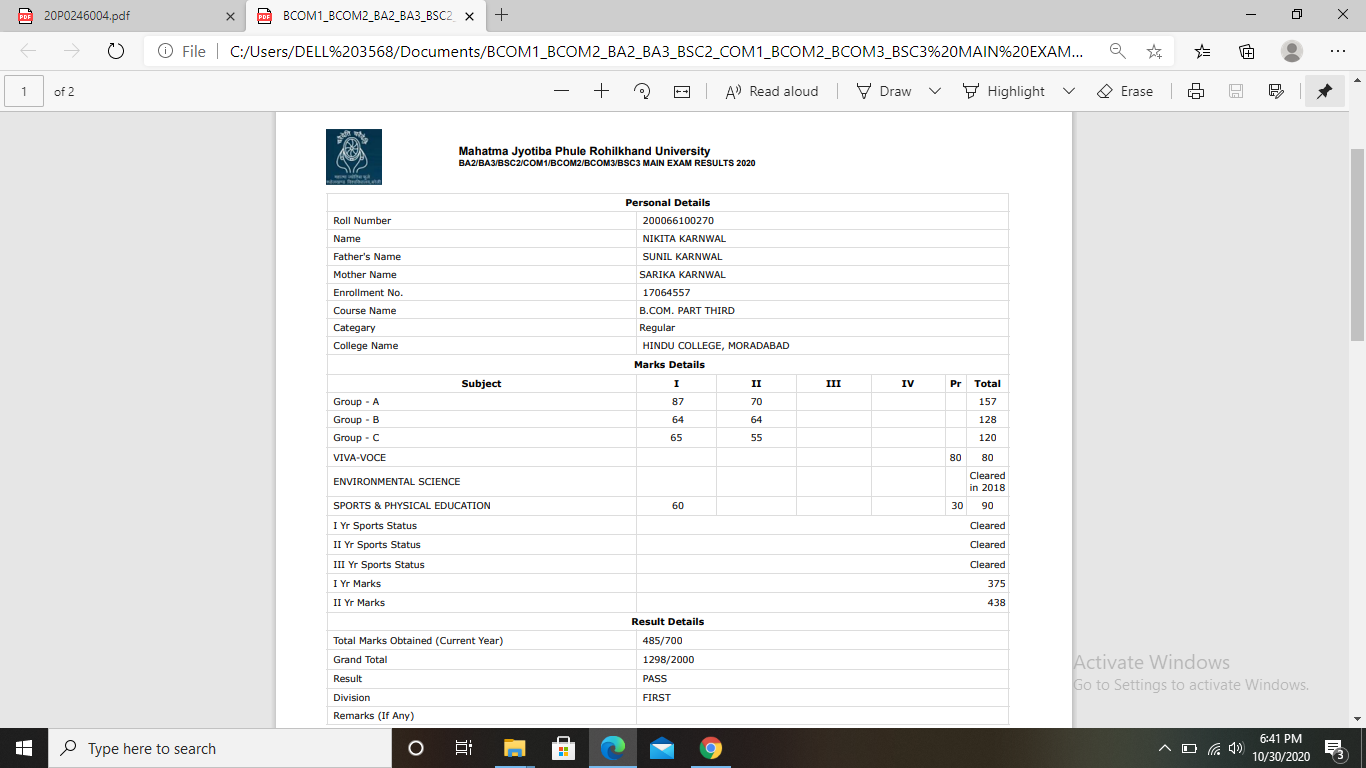Click the Save as icon
The width and height of the screenshot is (1366, 768).
[1276, 91]
